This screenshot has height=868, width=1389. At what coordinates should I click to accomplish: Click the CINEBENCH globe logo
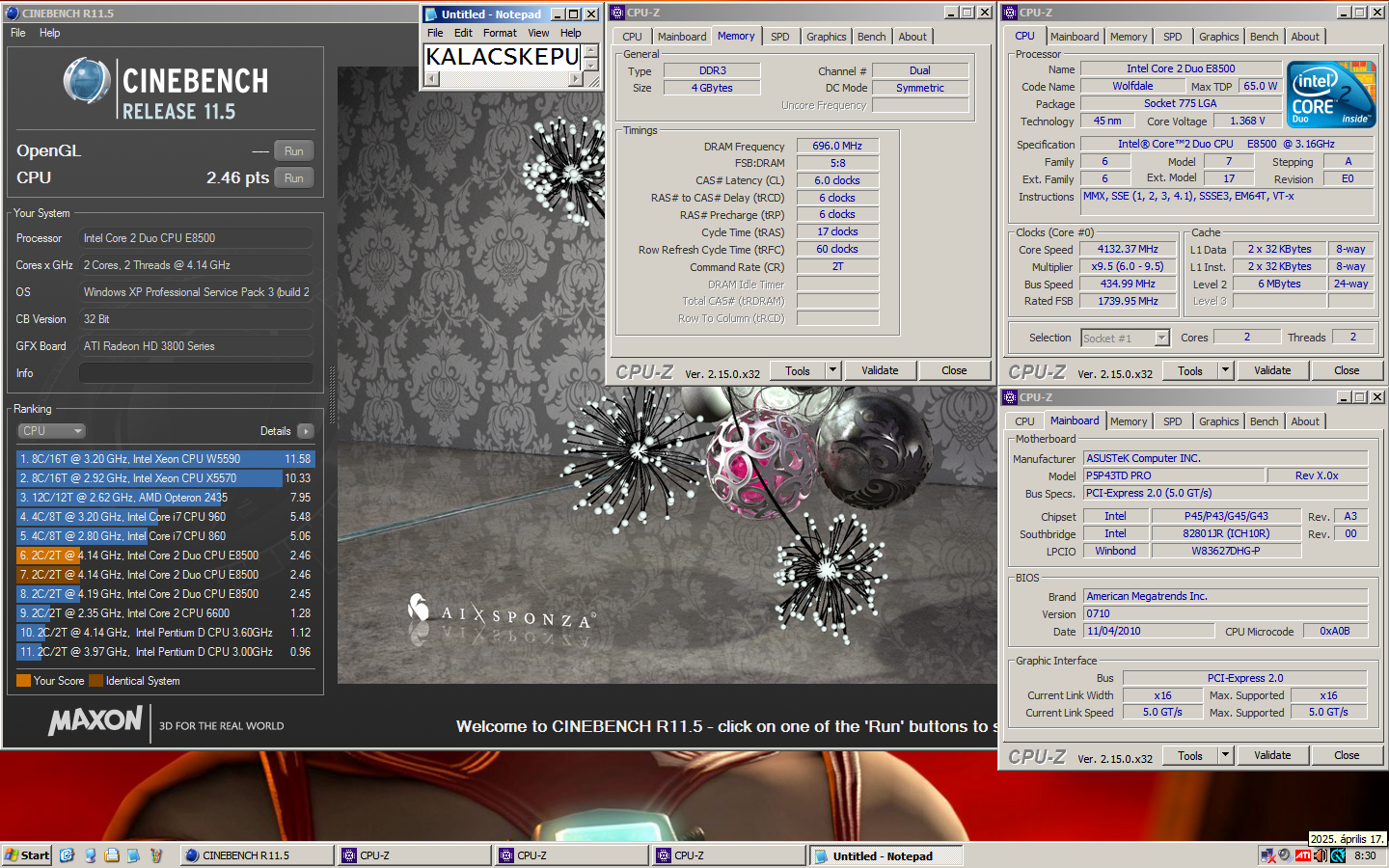[86, 81]
